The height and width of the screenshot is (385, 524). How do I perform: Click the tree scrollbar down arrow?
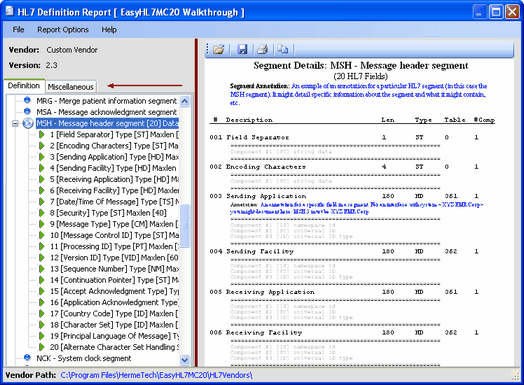(184, 360)
